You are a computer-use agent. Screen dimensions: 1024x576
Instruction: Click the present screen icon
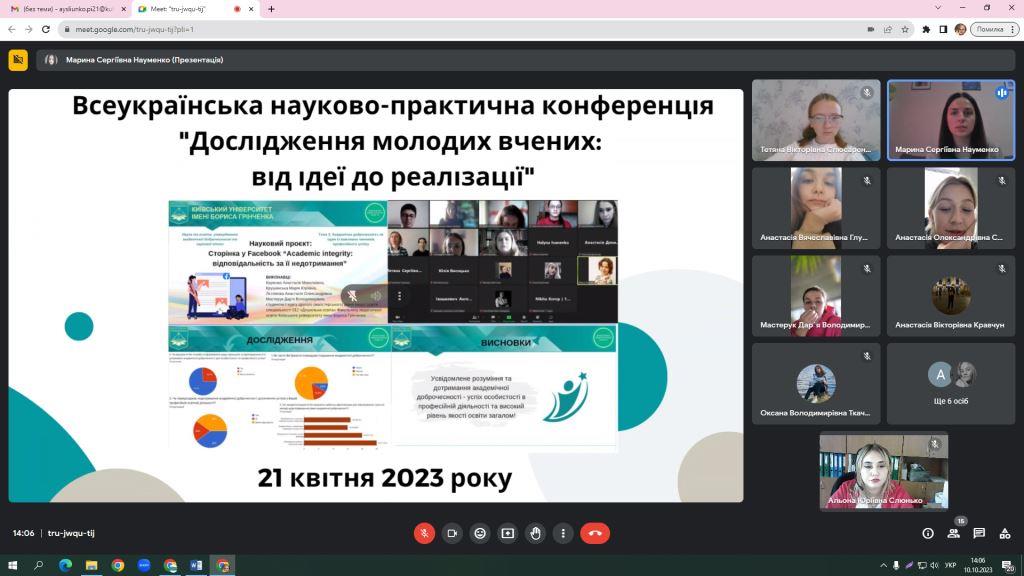coord(508,533)
